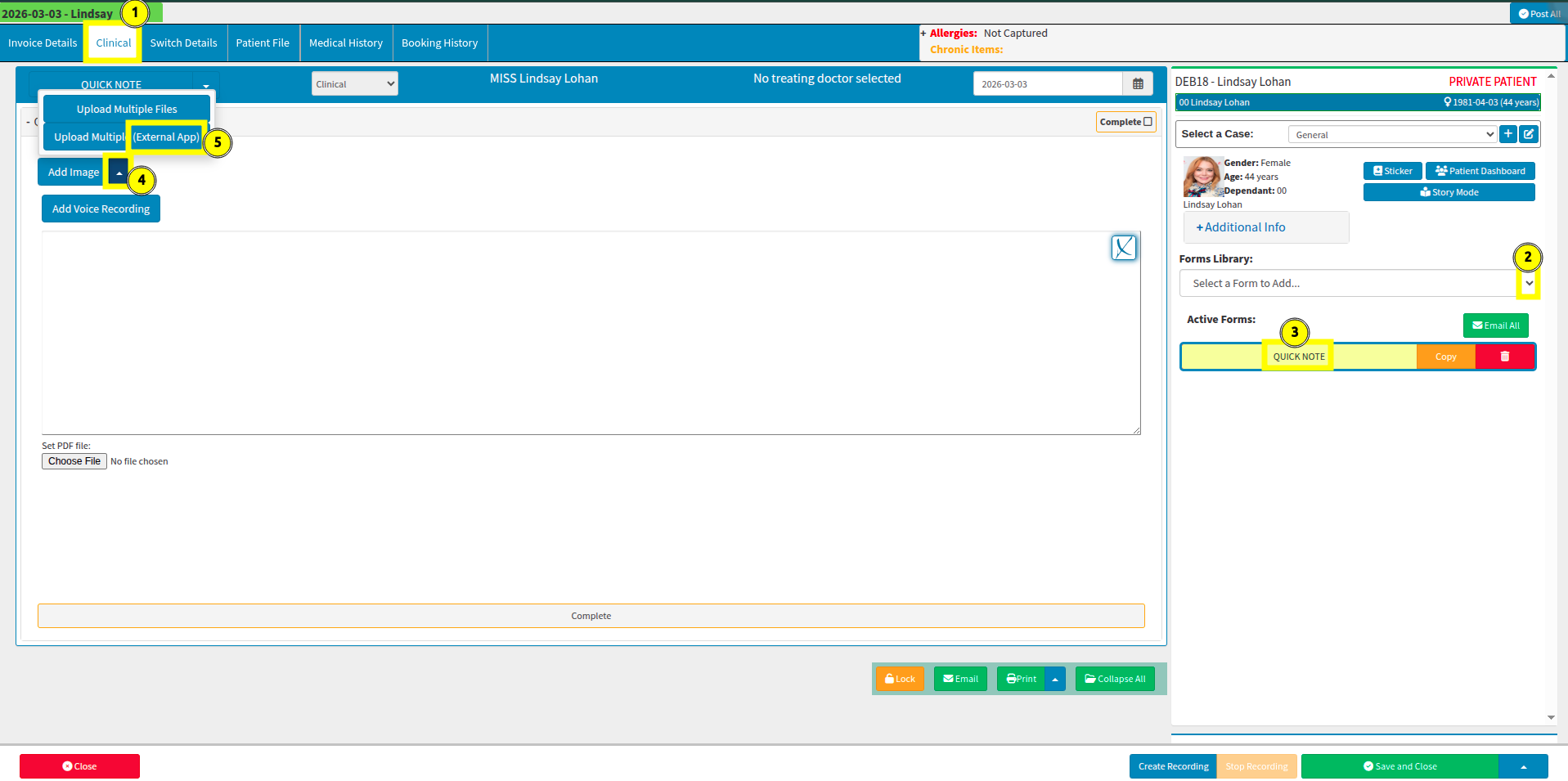Open the Patient Dashboard
The height and width of the screenshot is (781, 1568).
tap(1480, 171)
